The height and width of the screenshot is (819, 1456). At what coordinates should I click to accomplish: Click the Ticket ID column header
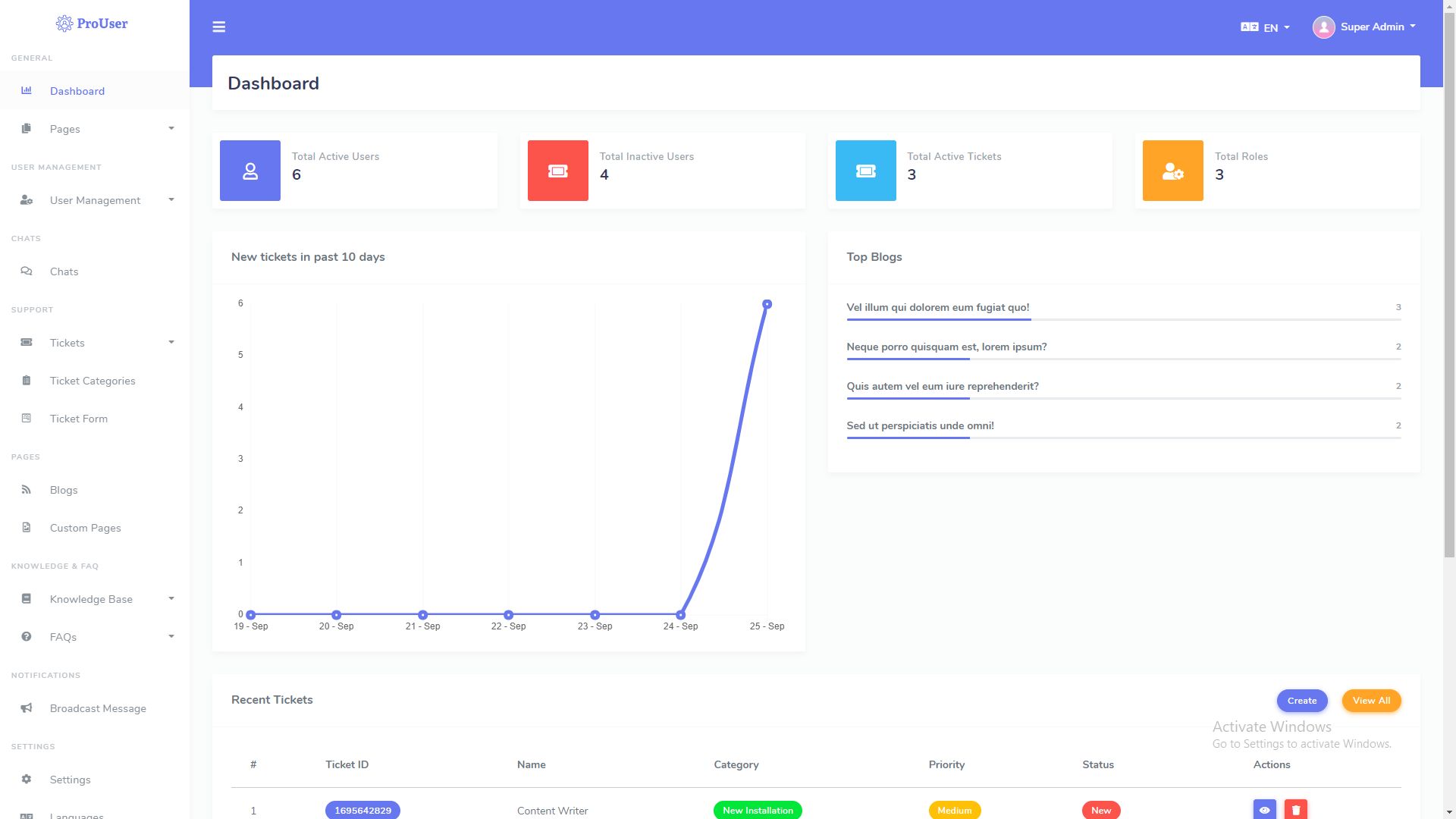point(347,764)
